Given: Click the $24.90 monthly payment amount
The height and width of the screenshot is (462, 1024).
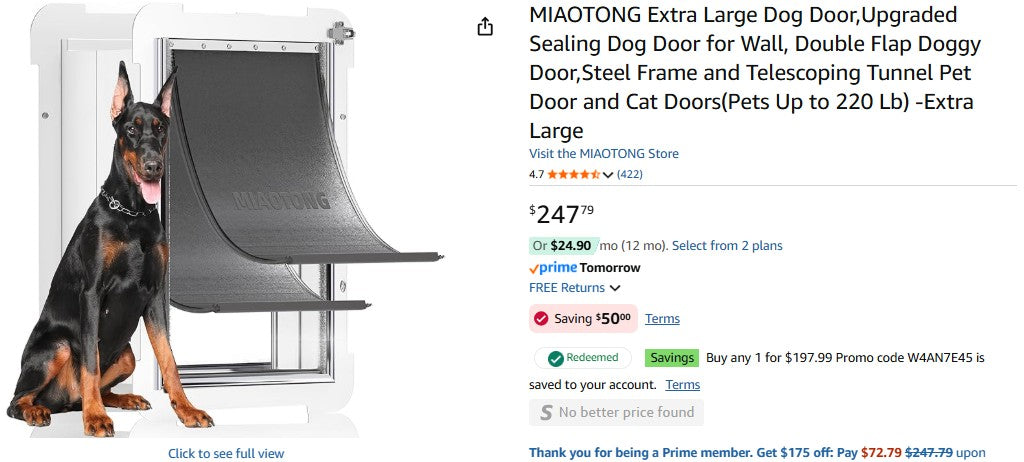Looking at the screenshot, I should click(570, 246).
